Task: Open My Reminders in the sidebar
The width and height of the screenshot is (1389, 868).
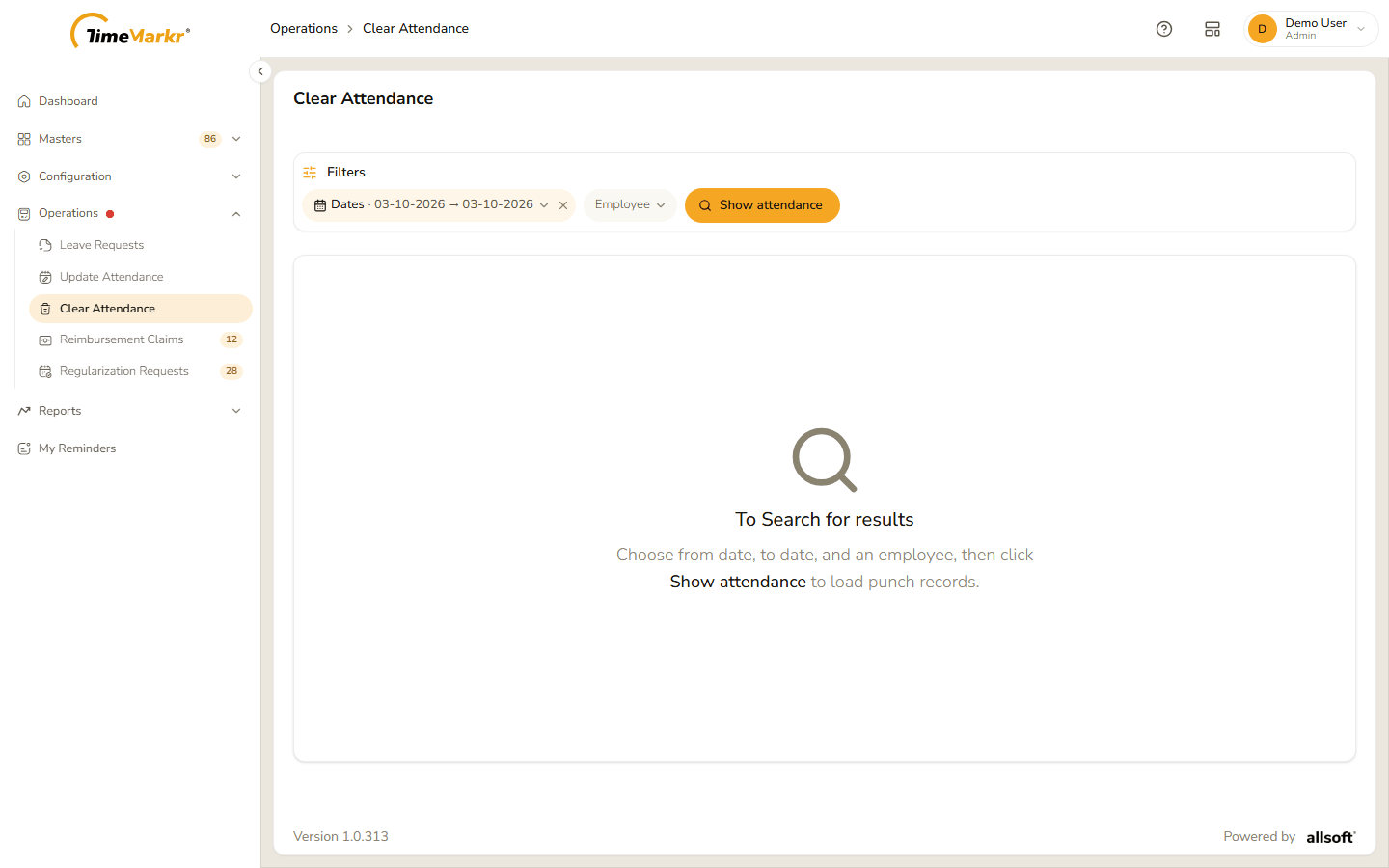Action: 130,448
